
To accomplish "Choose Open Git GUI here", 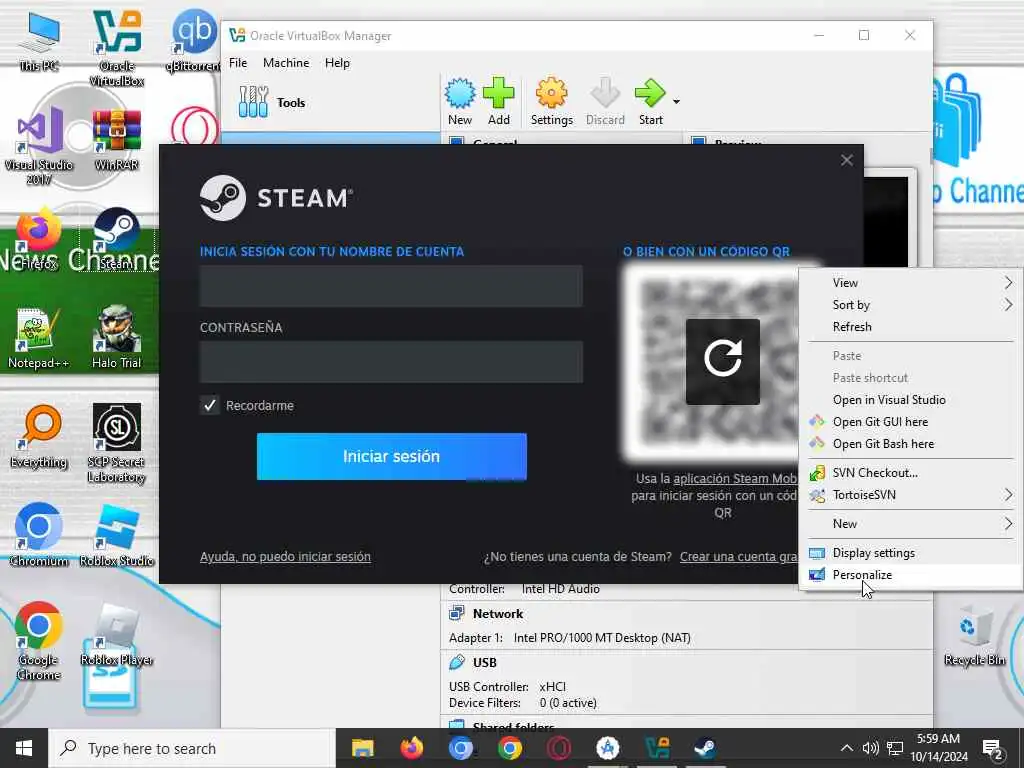I will (x=911, y=422).
